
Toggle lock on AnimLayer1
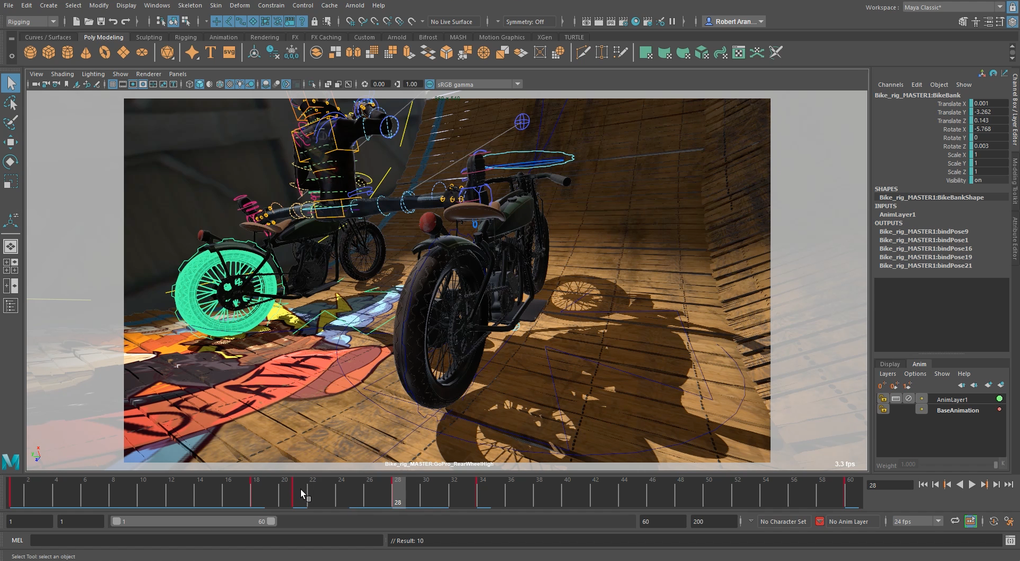883,399
